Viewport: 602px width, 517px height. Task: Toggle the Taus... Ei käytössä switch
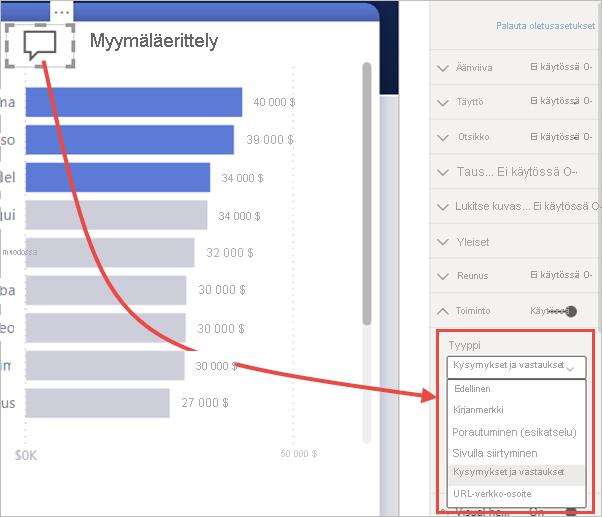[537, 172]
